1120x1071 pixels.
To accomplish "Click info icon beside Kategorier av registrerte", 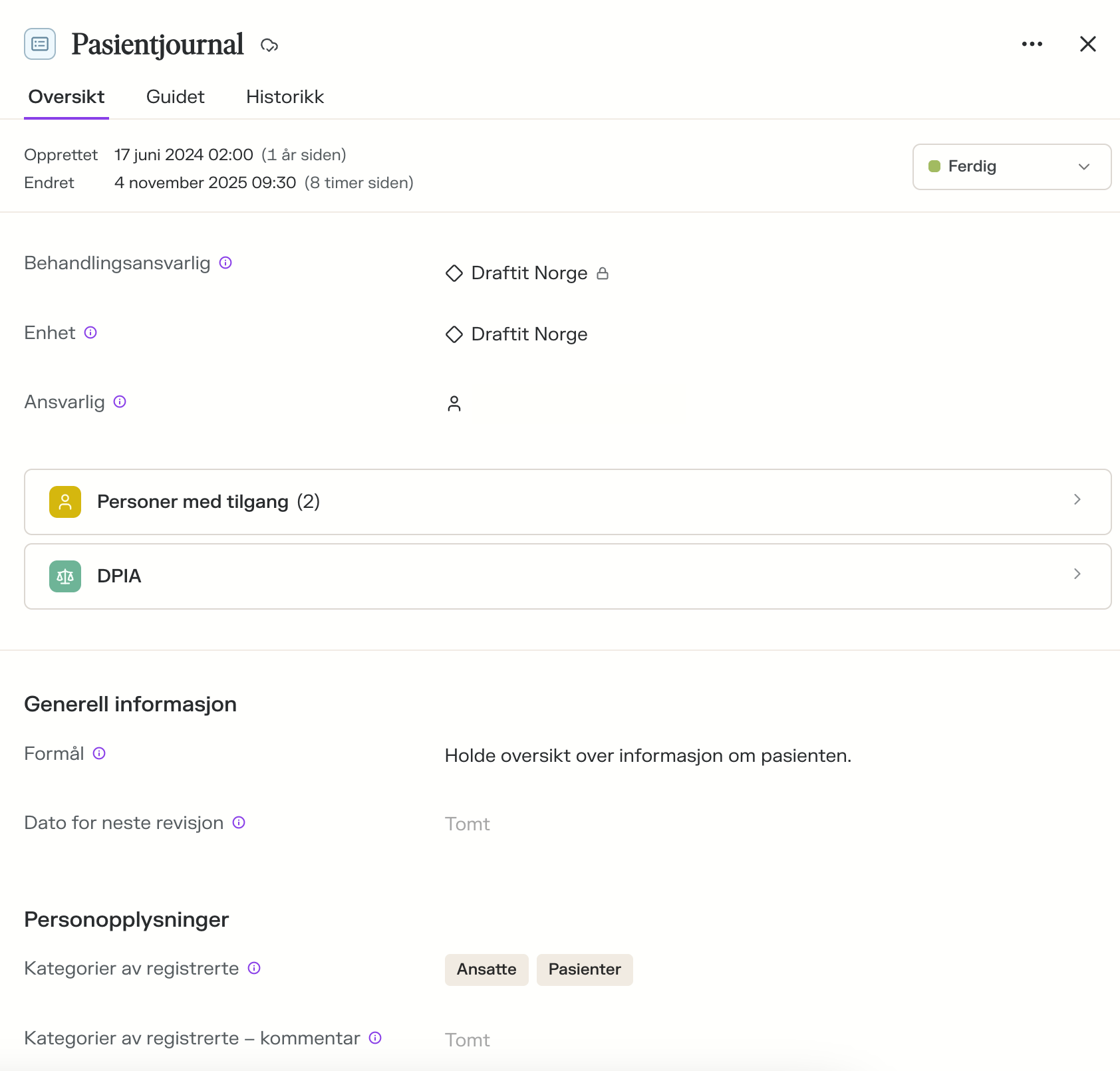I will coord(254,968).
